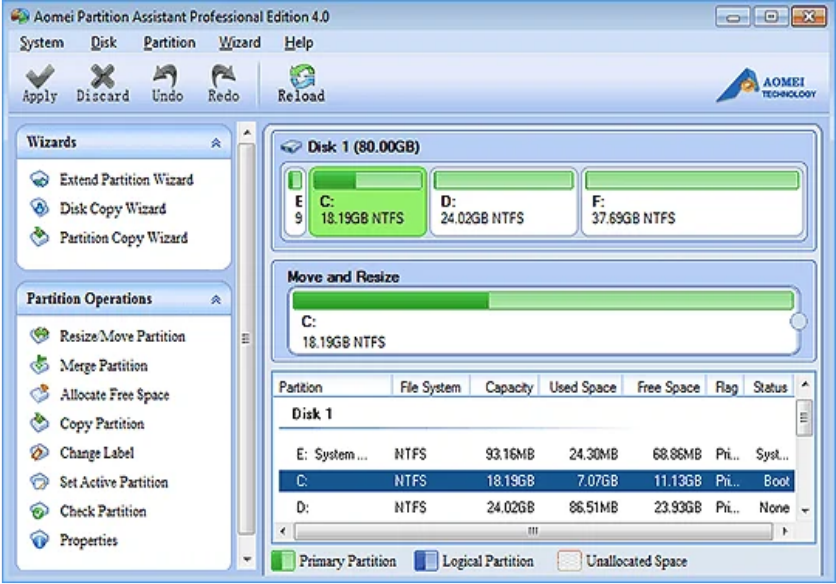Viewport: 836px width, 584px height.
Task: Launch Extend Partition Wizard link
Action: (126, 180)
